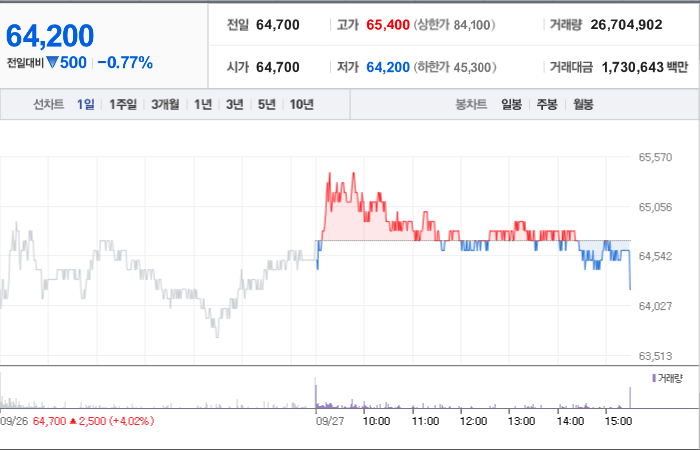The width and height of the screenshot is (700, 450).
Task: Click the 거래대금 1,730,643 백만 value
Action: coord(645,67)
